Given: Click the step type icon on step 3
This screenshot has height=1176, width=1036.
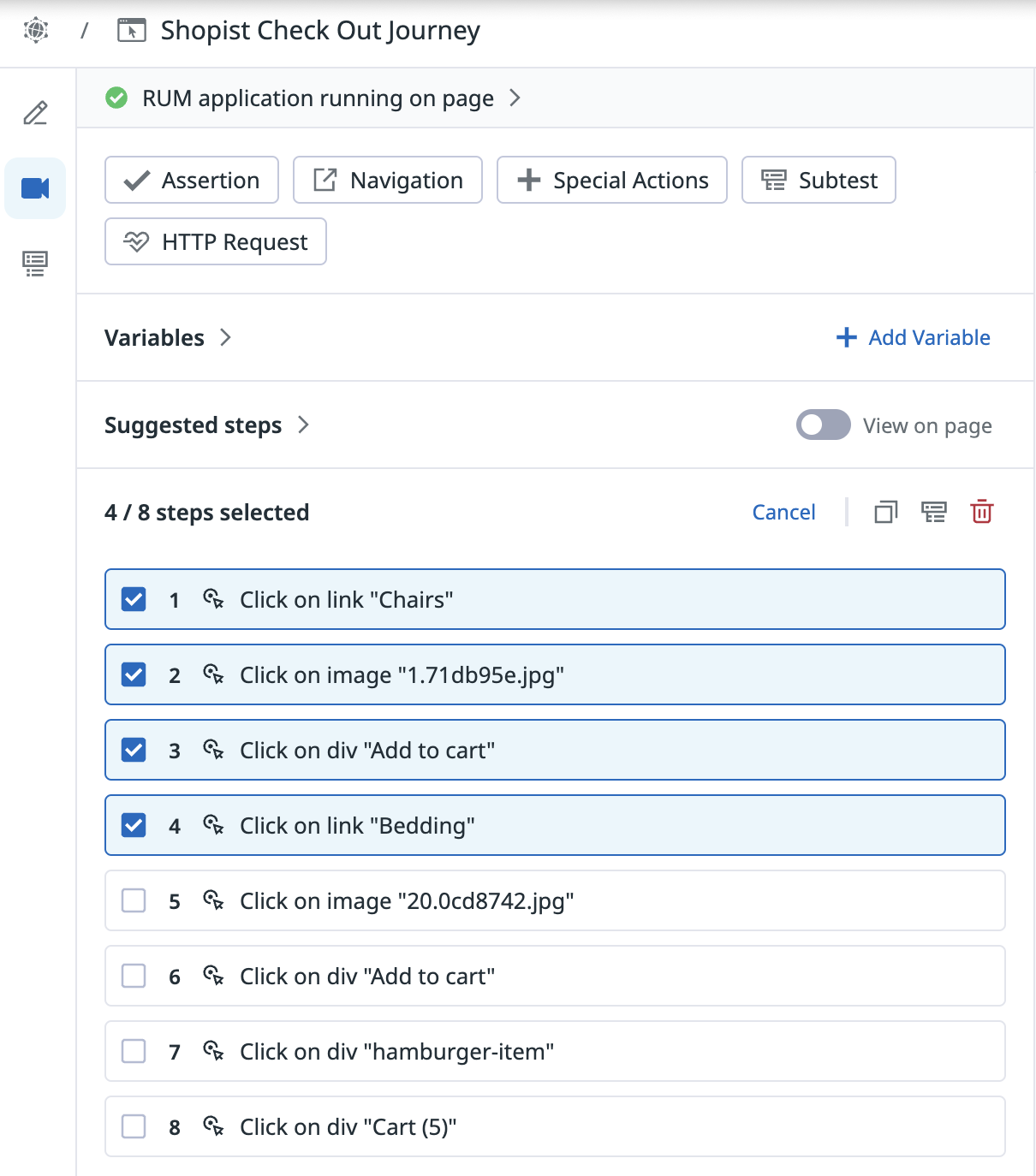Looking at the screenshot, I should (213, 750).
